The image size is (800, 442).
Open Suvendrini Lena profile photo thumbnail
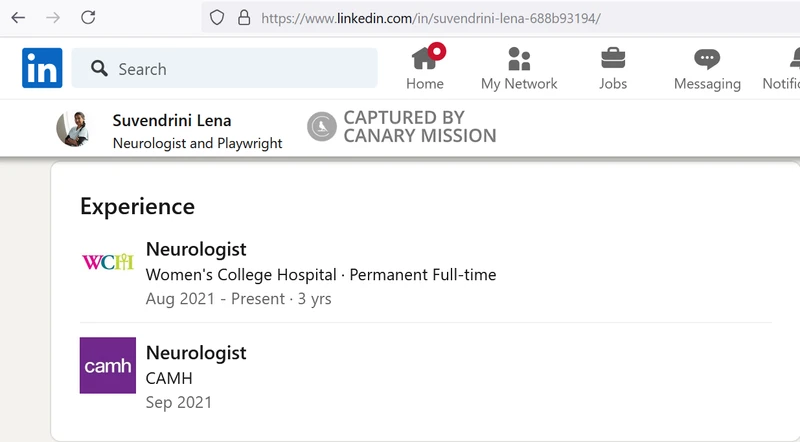[74, 129]
